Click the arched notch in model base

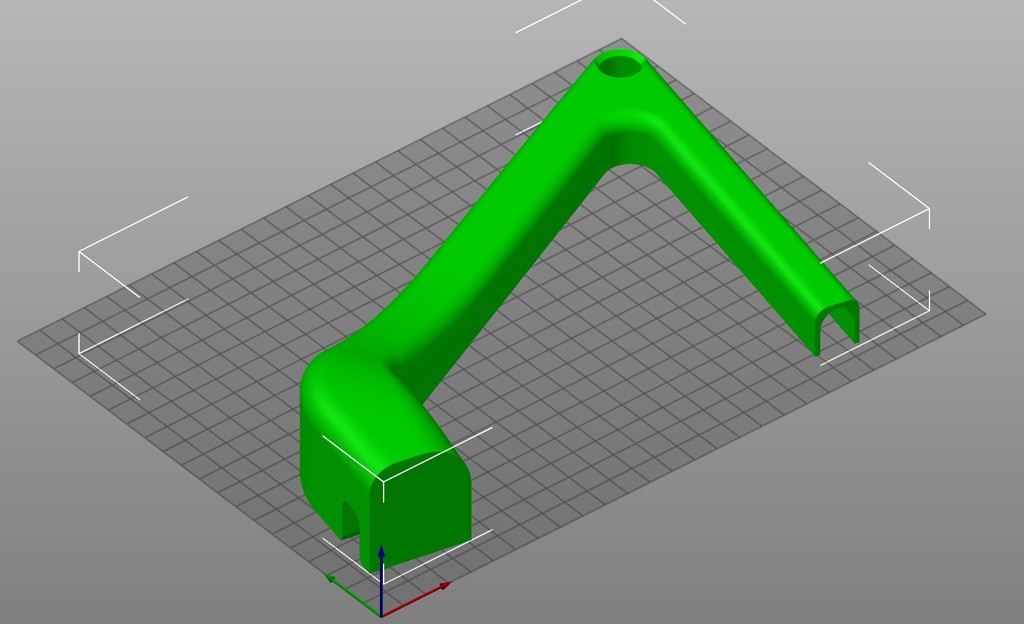pyautogui.click(x=350, y=519)
